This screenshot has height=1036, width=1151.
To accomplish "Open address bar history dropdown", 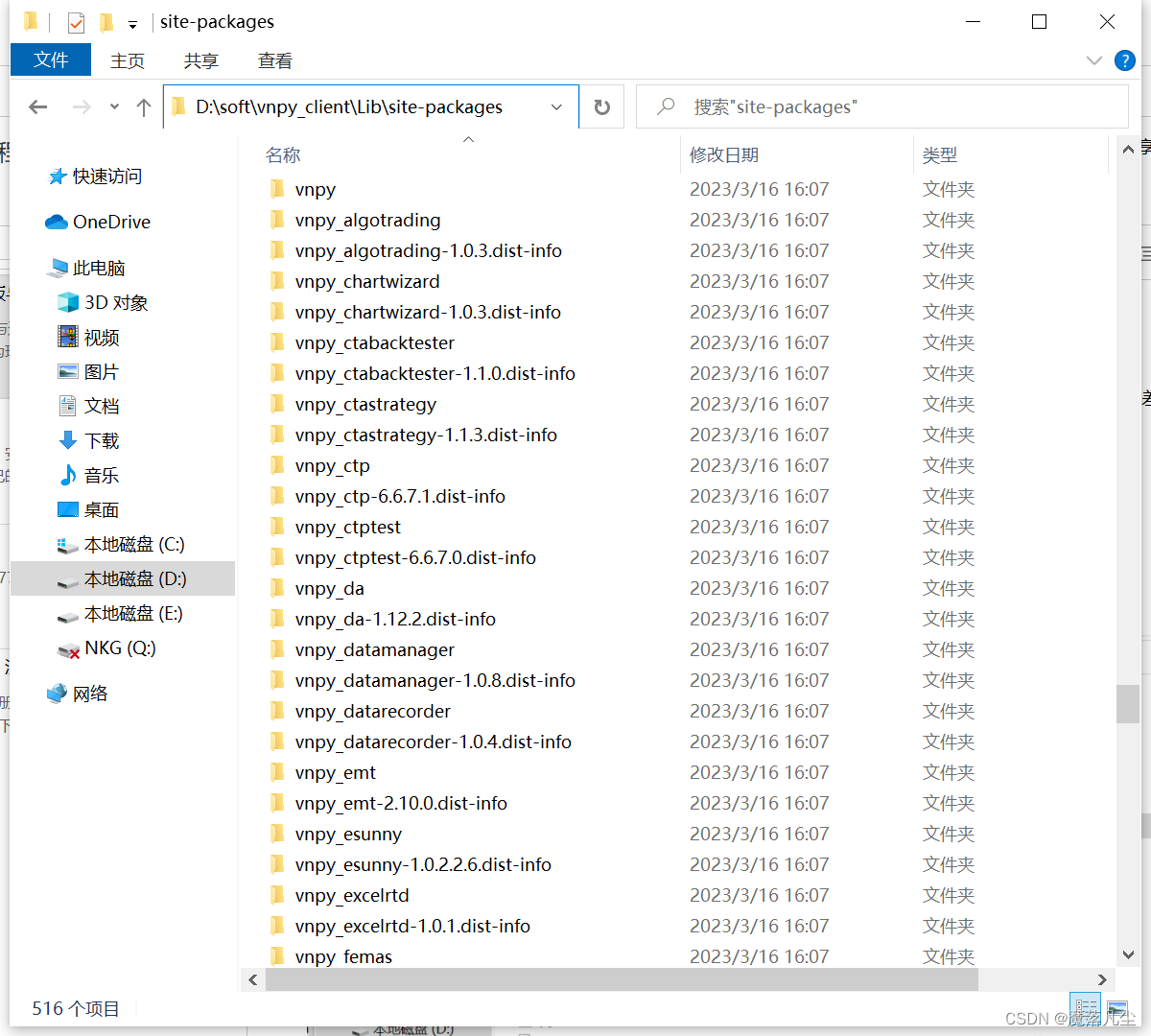I will click(556, 107).
